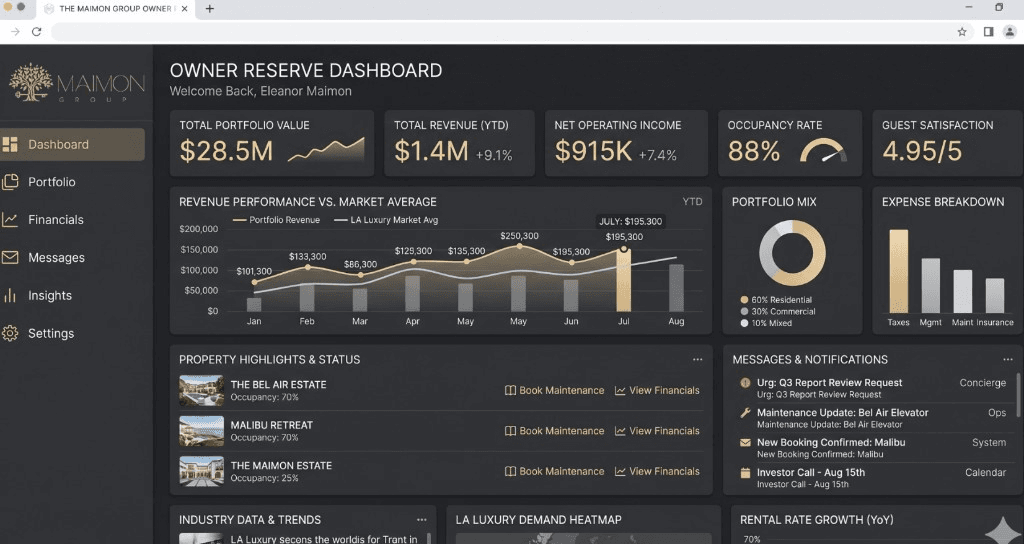Screen dimensions: 1024x544
Task: Open the browser profile avatar icon
Action: pyautogui.click(x=1010, y=31)
